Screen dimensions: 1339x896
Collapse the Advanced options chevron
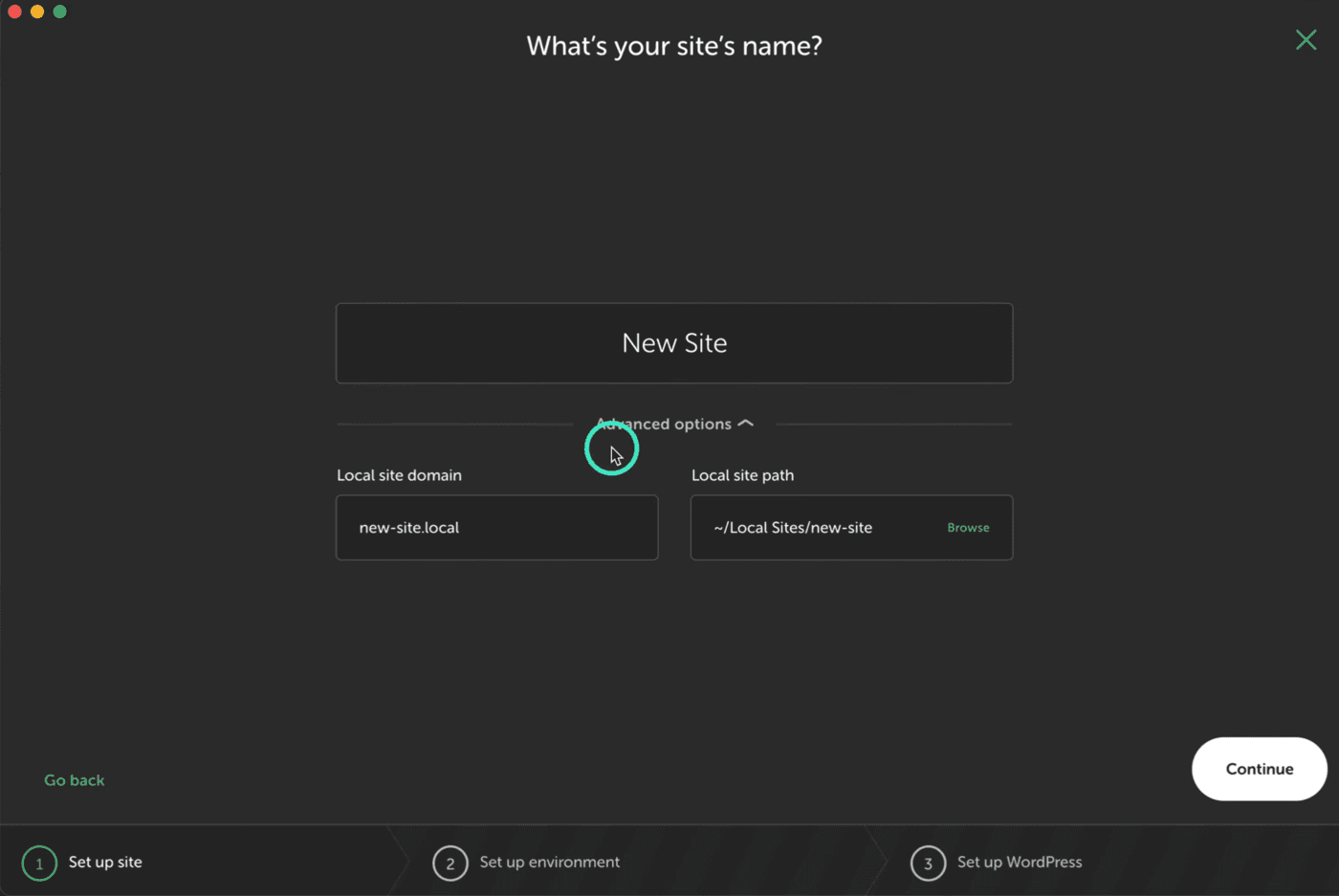[x=747, y=423]
